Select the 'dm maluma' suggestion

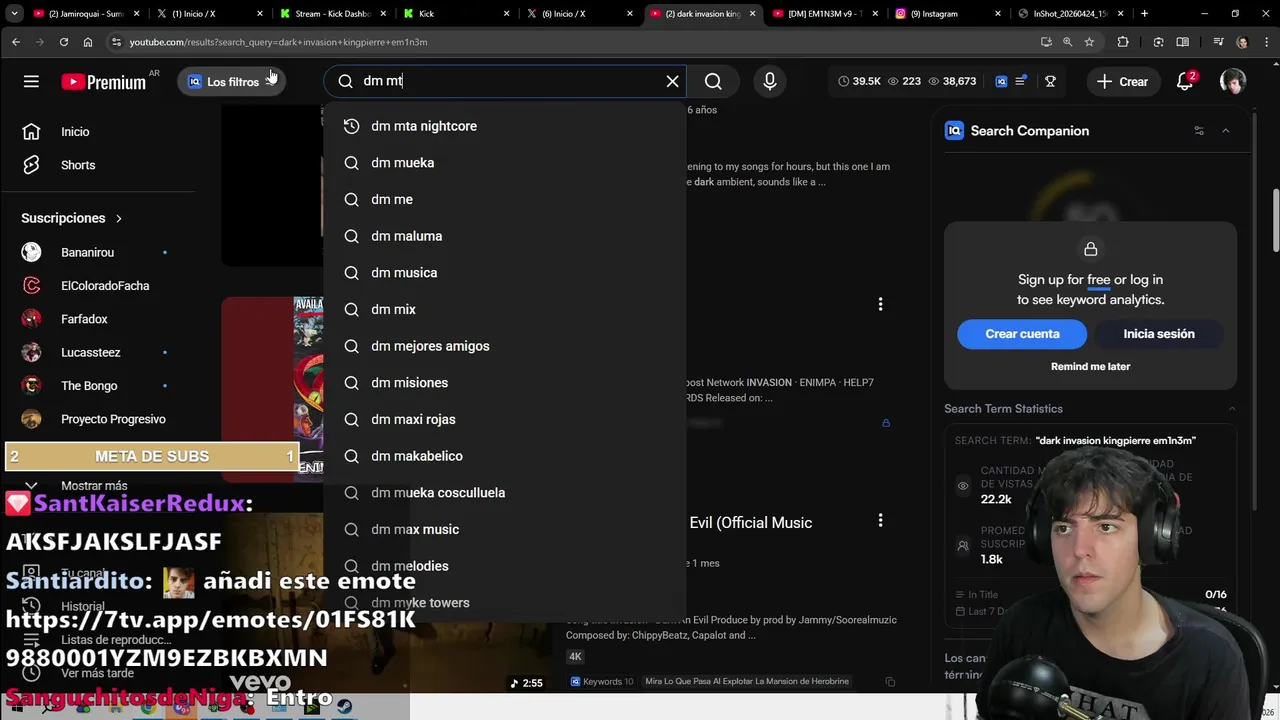pos(505,236)
